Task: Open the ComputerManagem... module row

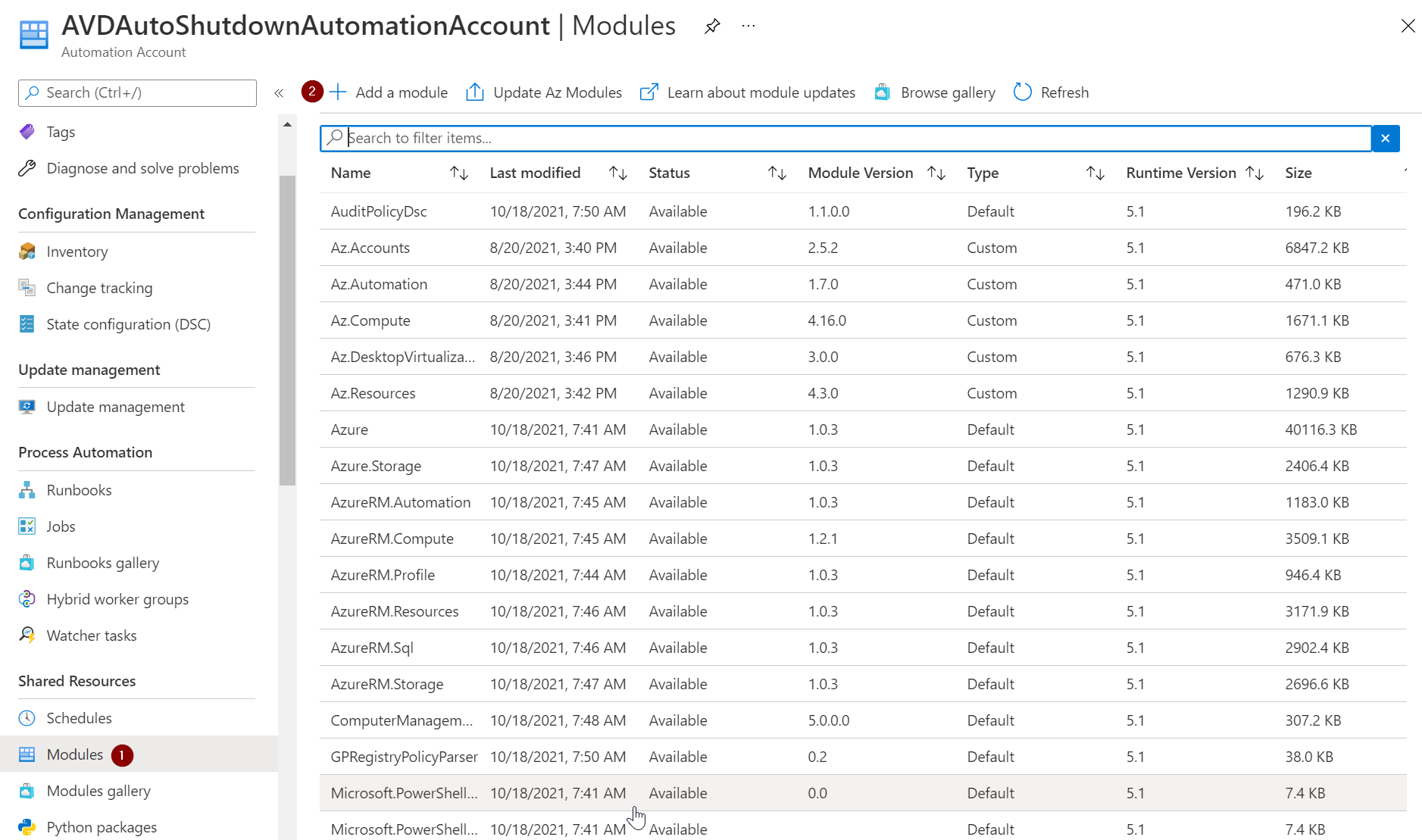Action: pos(863,720)
